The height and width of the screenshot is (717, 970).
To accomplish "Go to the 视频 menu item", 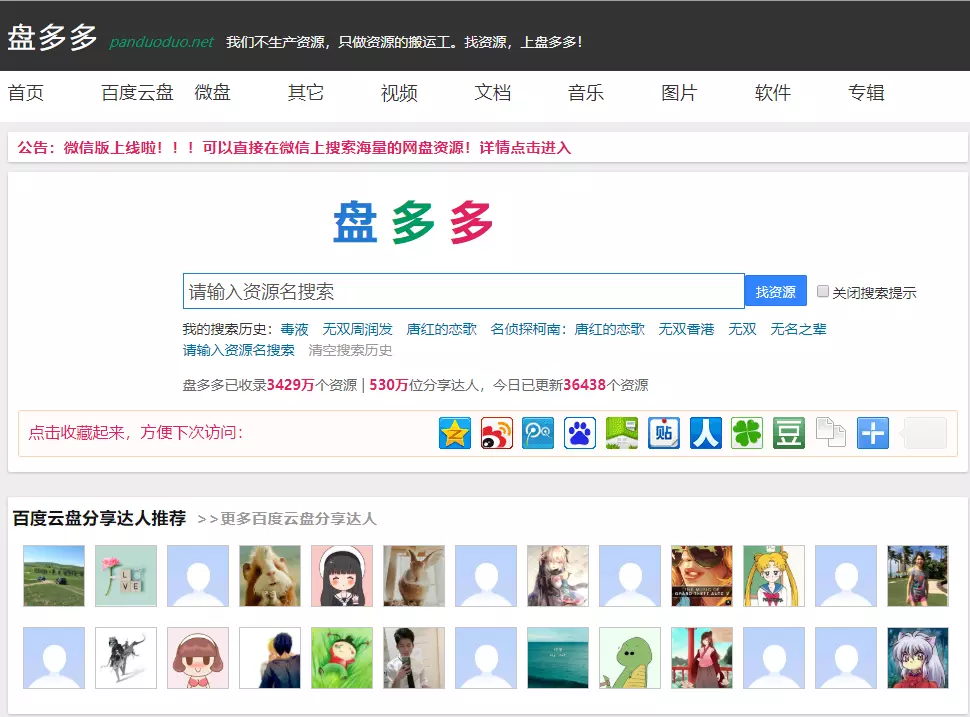I will click(399, 93).
